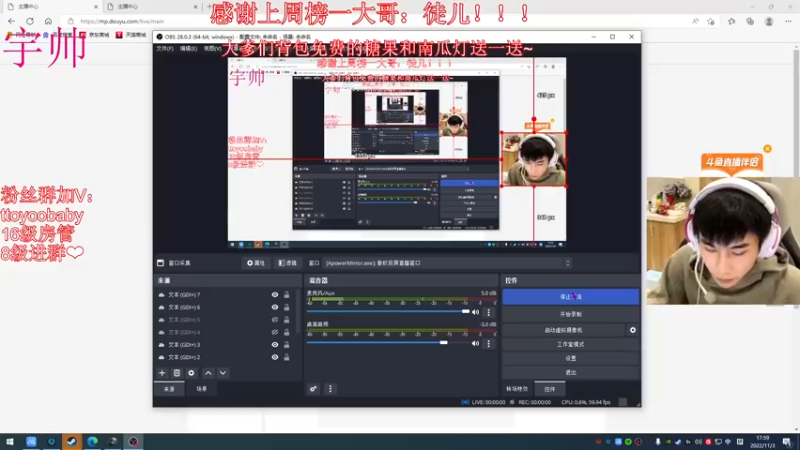Image resolution: width=800 pixels, height=450 pixels.
Task: Click the webcam source in OBS preview
Action: coord(534,159)
